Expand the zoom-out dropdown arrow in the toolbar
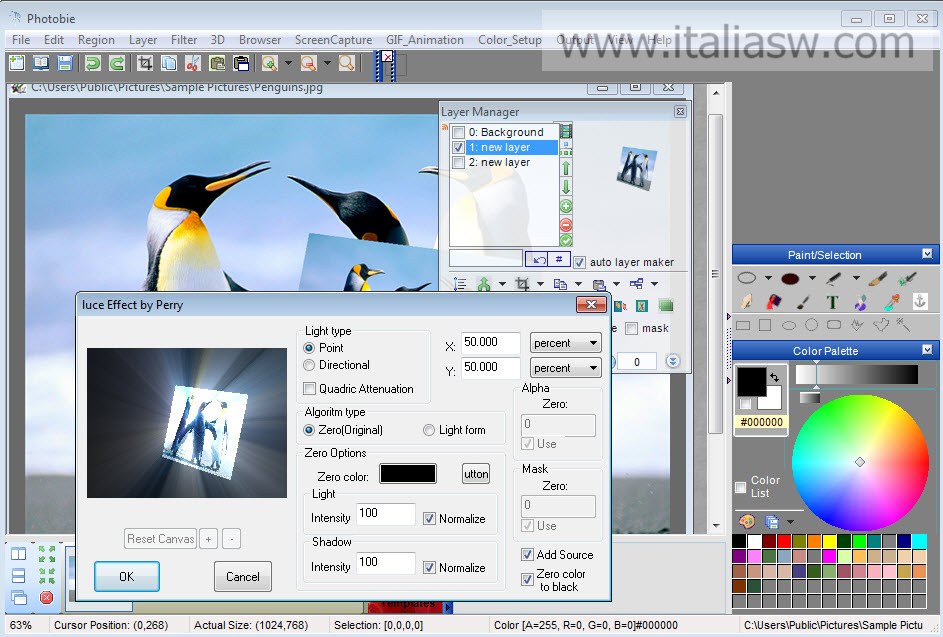943x637 pixels. [x=327, y=63]
